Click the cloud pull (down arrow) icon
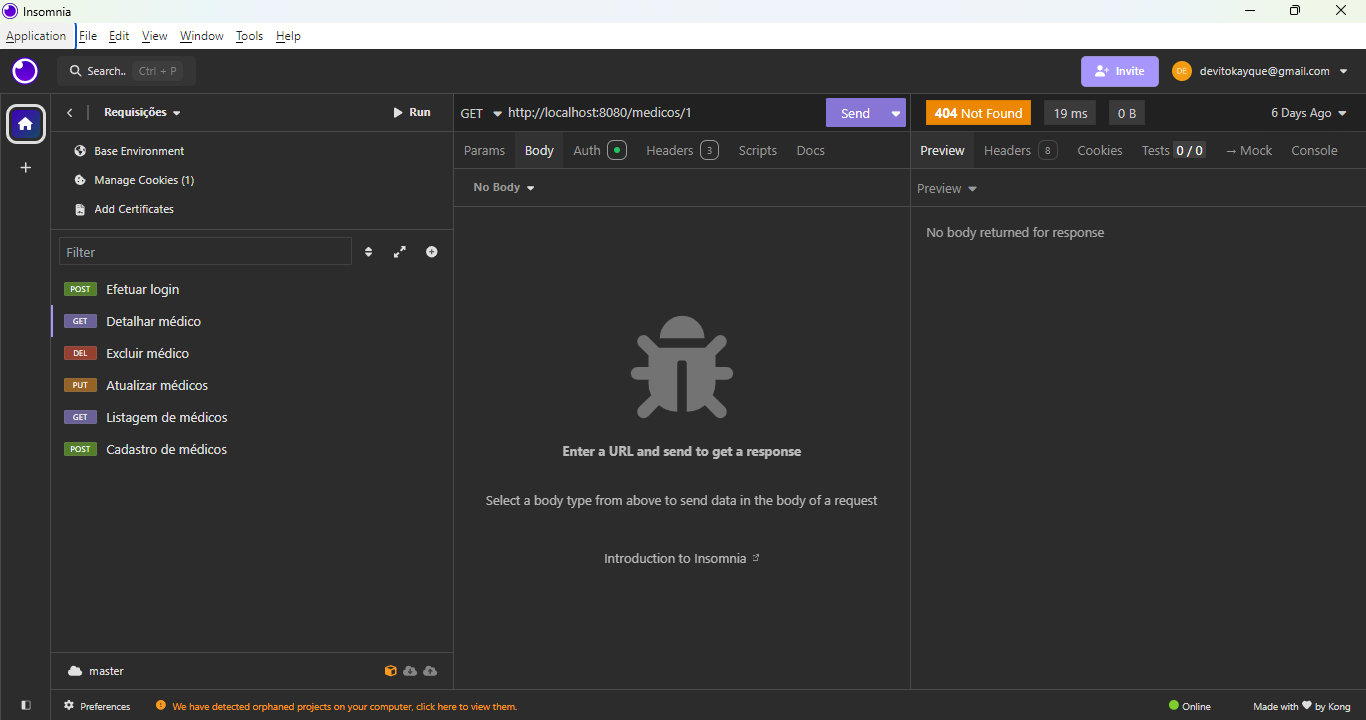 point(410,671)
